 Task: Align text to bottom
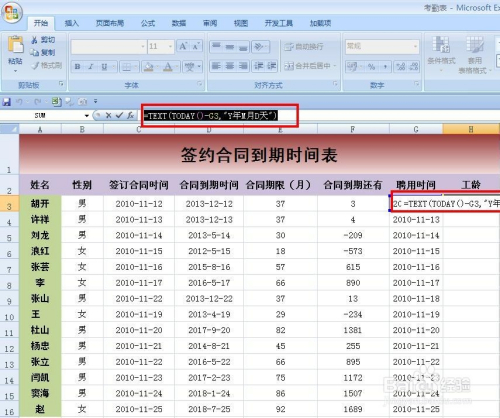(243, 47)
